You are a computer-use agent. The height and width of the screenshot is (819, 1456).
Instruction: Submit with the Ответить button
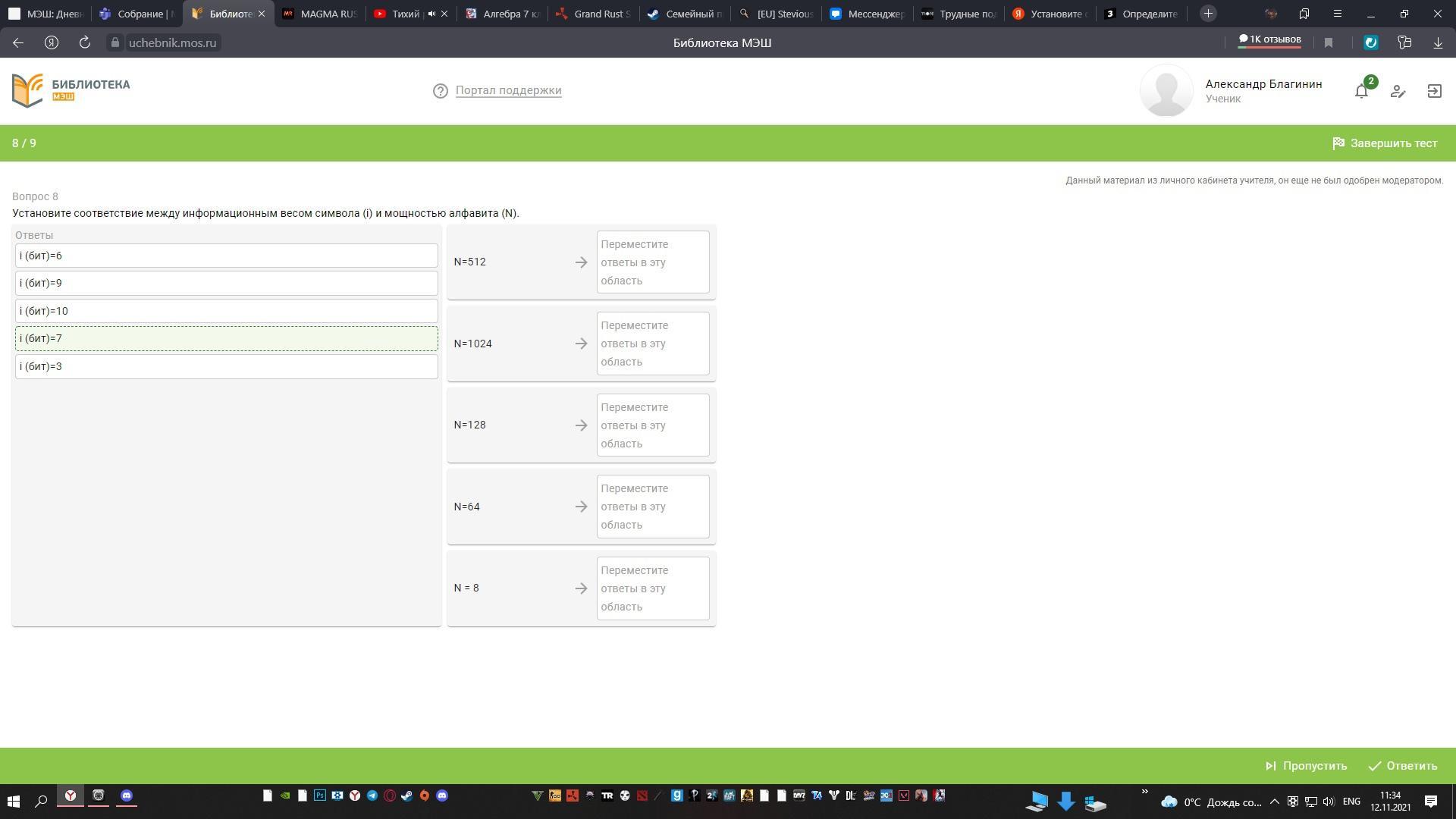pos(1403,766)
